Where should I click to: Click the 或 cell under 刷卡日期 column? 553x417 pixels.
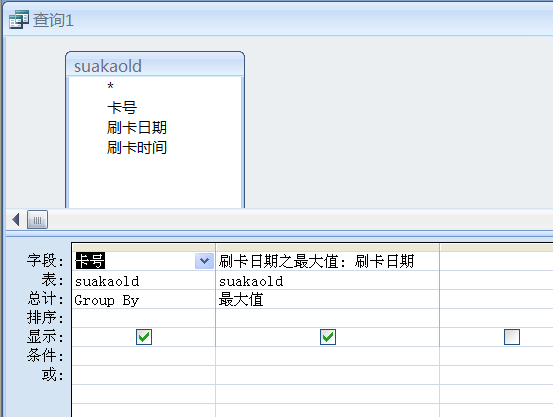[x=327, y=375]
